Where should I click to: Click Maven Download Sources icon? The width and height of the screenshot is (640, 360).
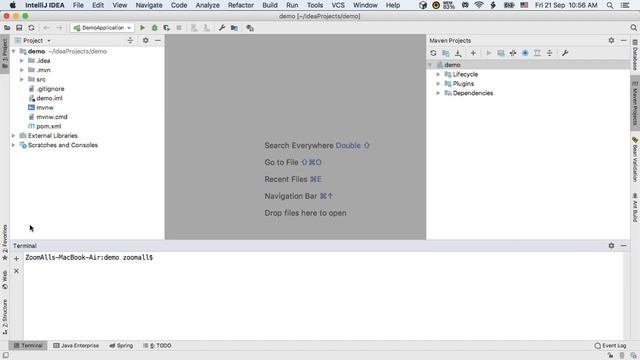(x=458, y=53)
